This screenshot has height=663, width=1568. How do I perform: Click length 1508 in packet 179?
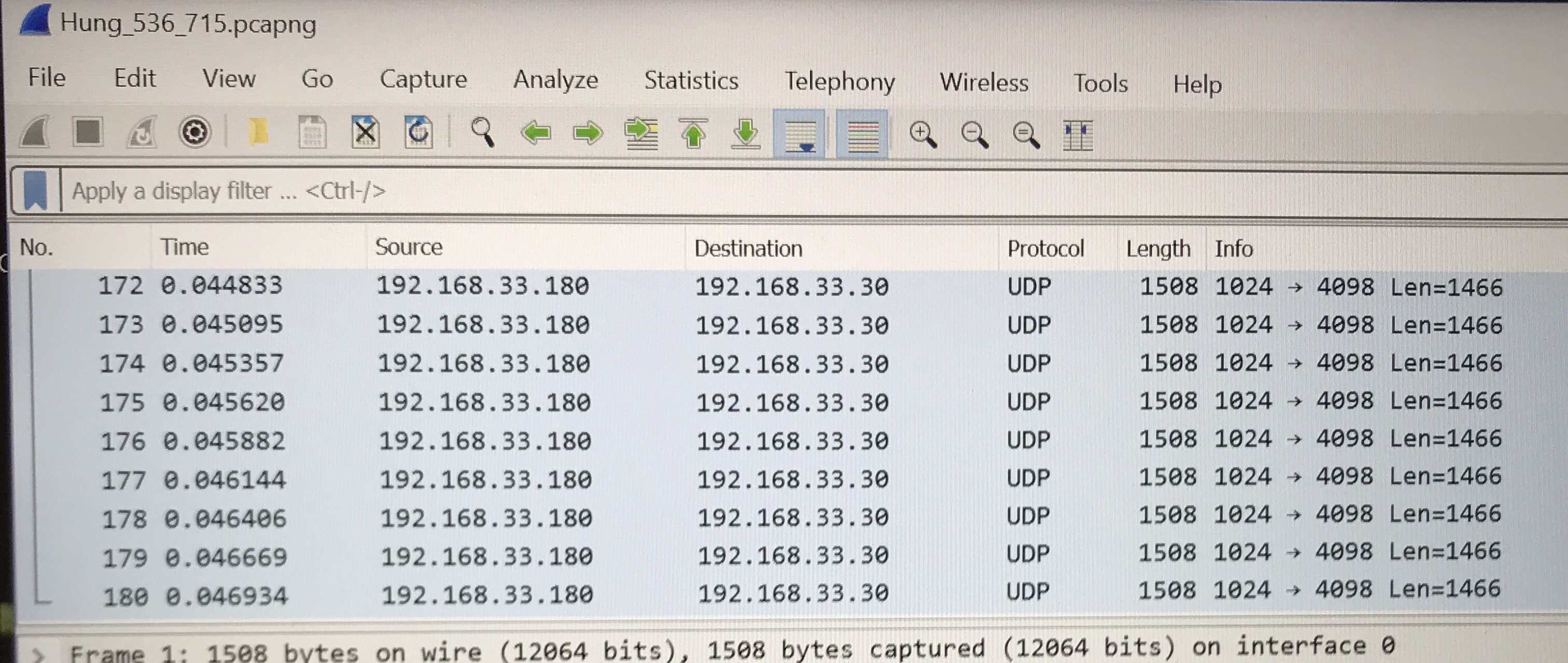1167,553
